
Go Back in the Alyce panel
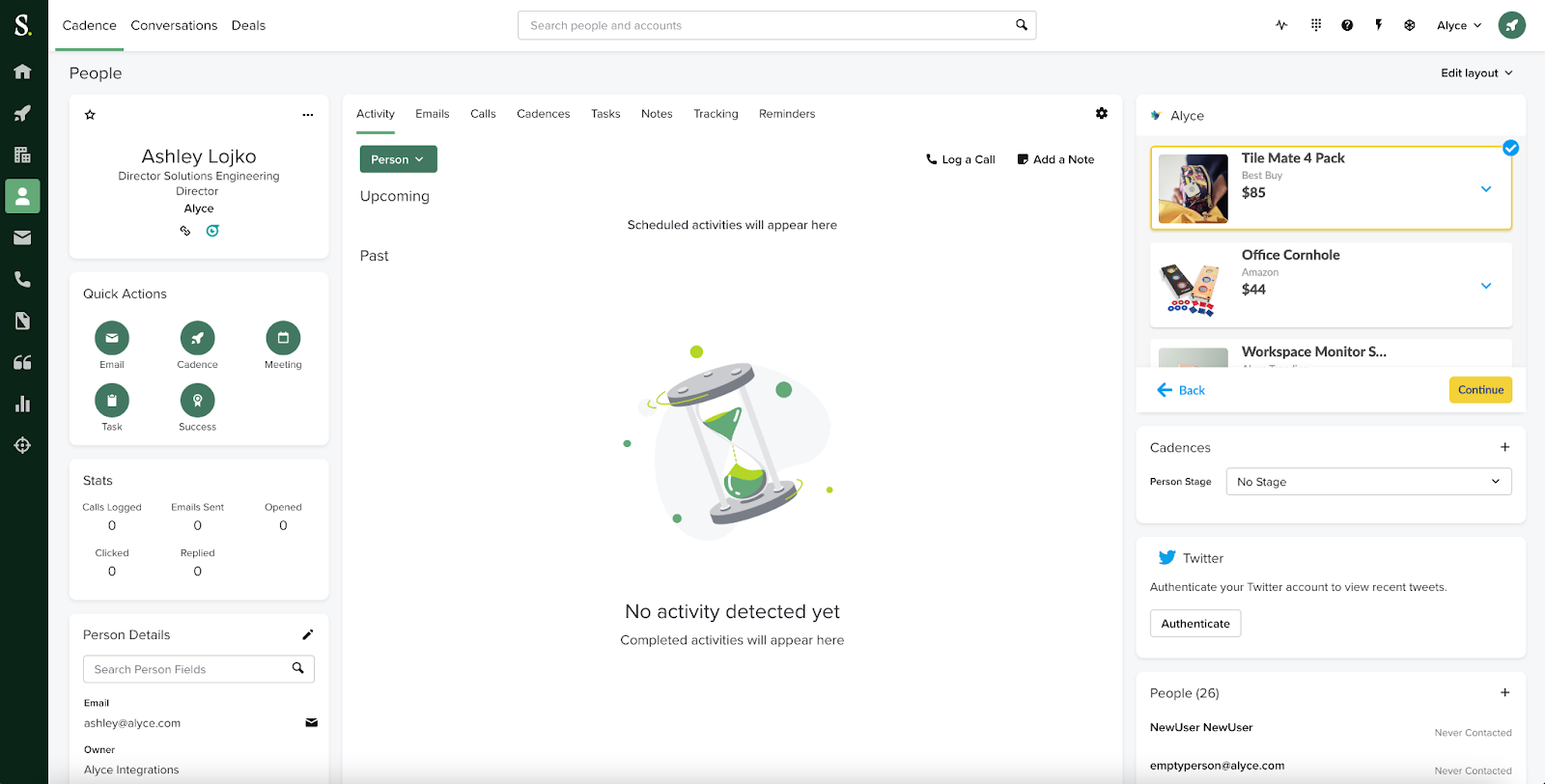pos(1181,390)
